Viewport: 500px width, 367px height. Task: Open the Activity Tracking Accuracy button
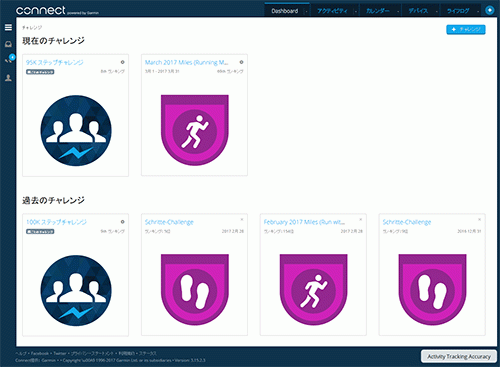click(459, 356)
